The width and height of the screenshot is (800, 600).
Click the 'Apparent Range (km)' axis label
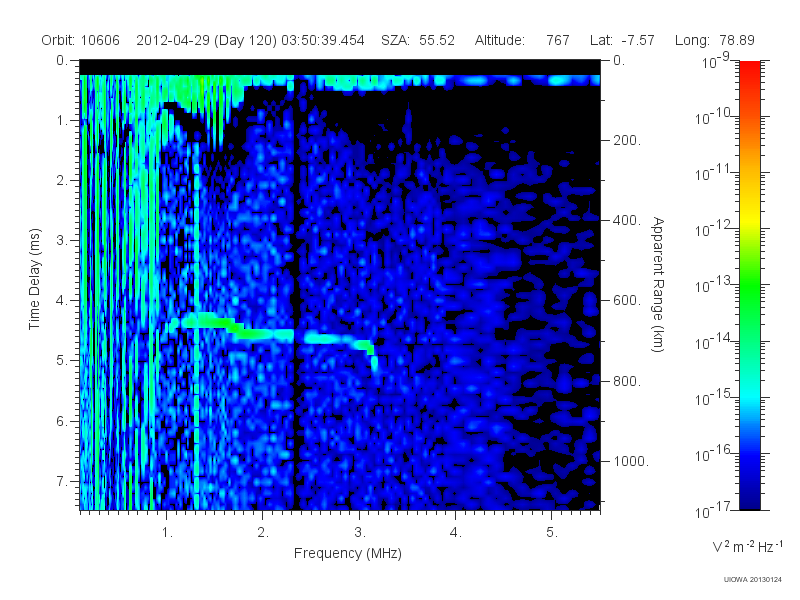click(658, 284)
